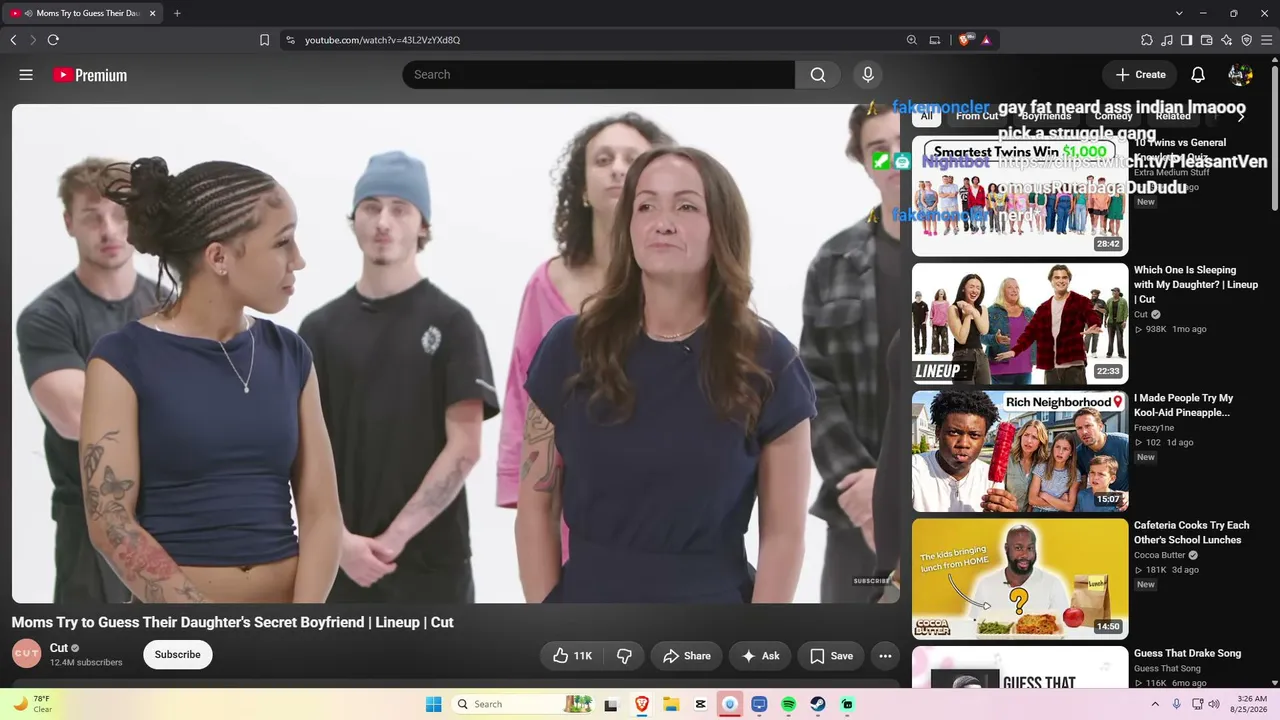Open the Windows Start menu

click(433, 704)
